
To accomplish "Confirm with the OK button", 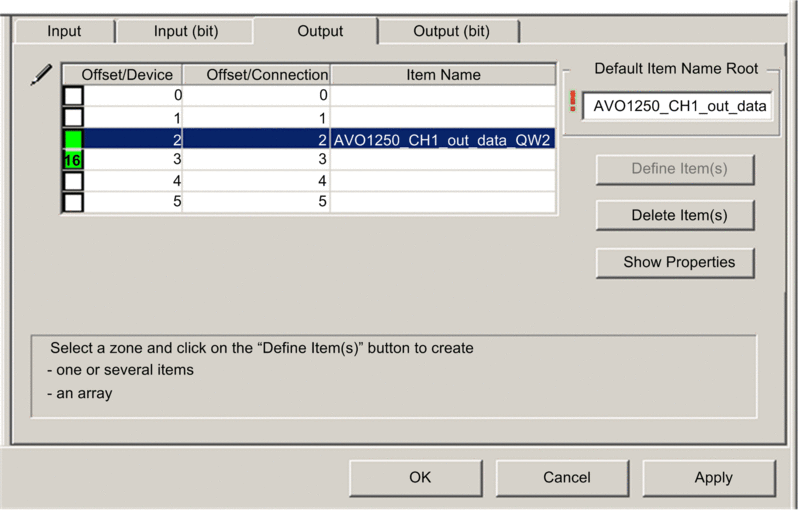I will pos(420,477).
